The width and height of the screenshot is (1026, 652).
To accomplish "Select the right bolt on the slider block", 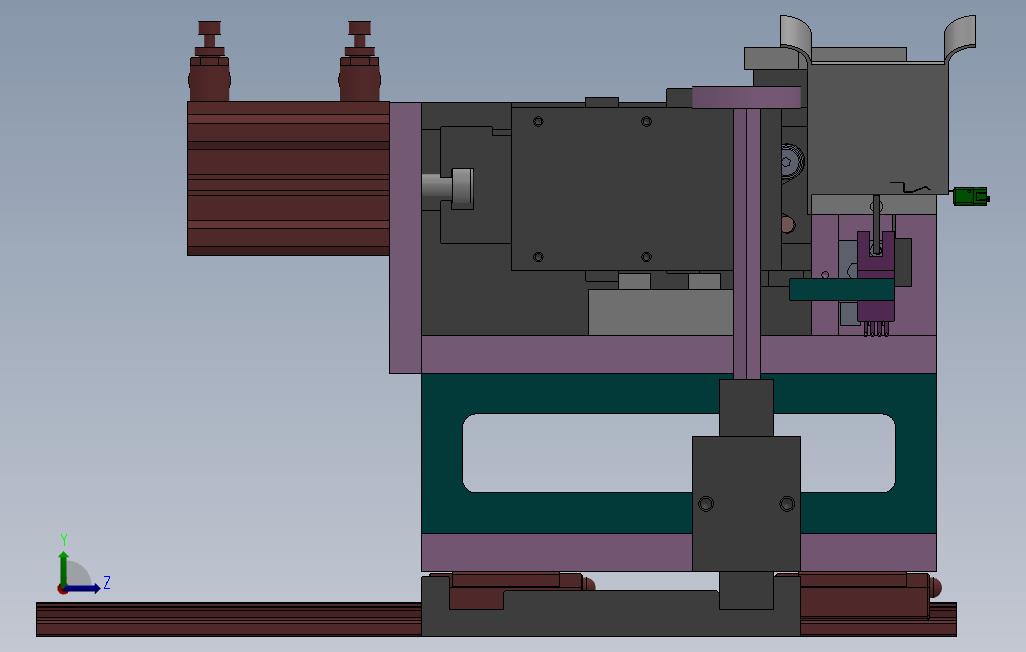I will point(787,504).
